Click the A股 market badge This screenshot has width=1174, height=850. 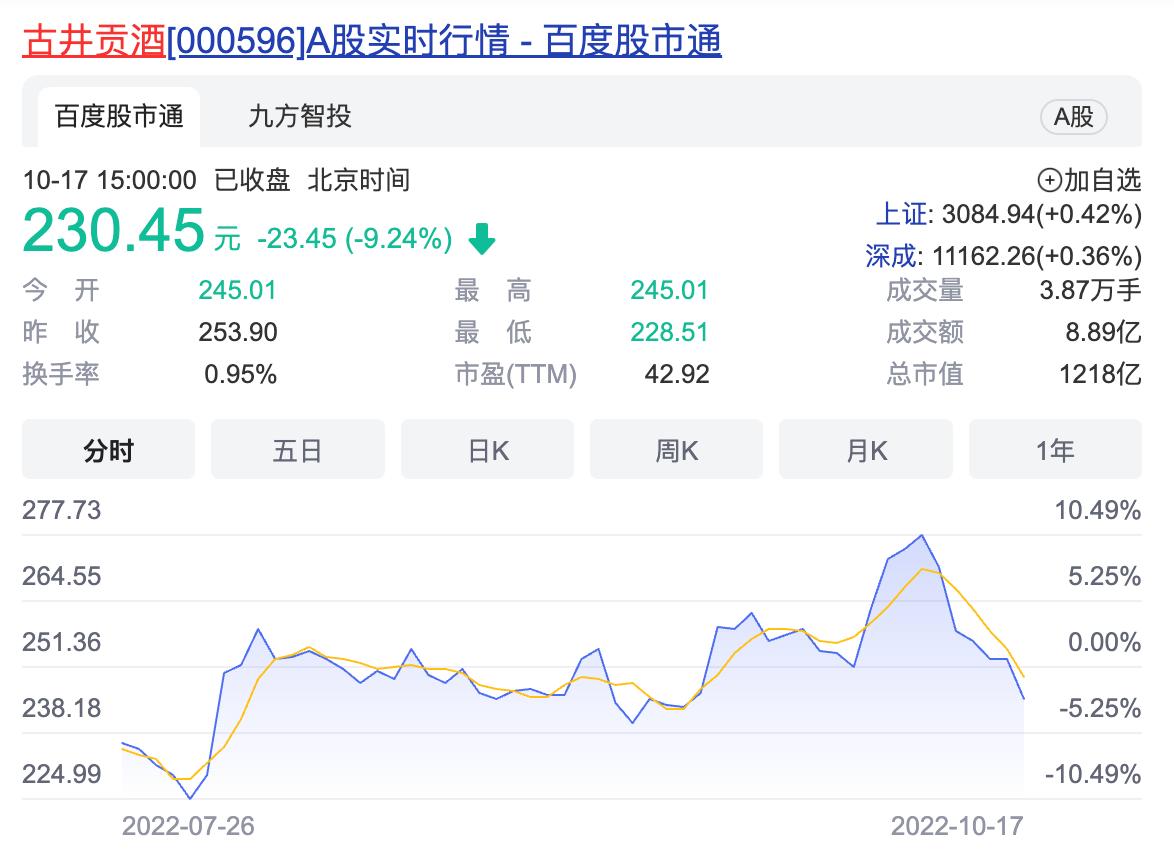(x=1073, y=117)
